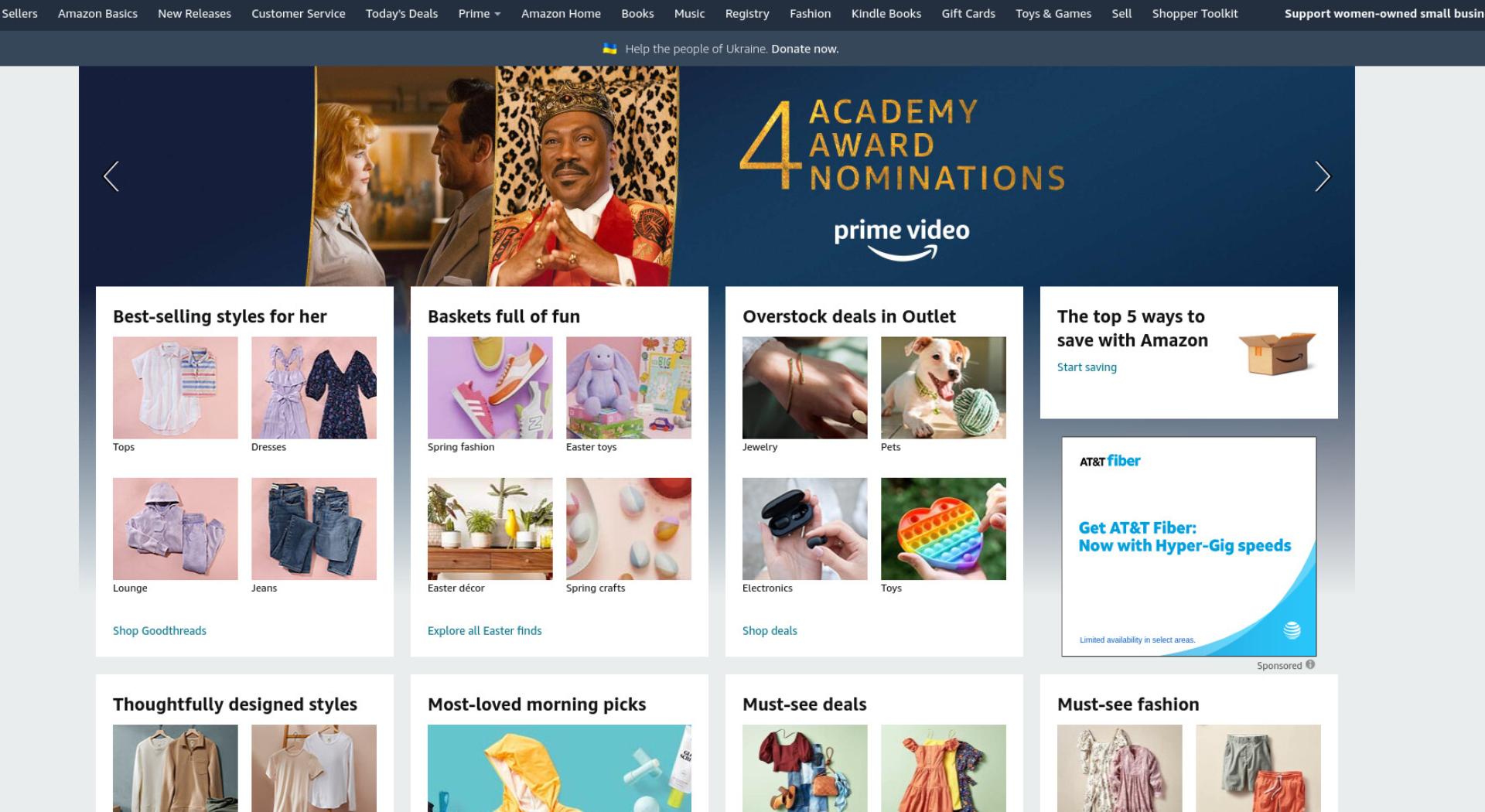Click the prime video logo
1485x812 pixels.
[902, 240]
